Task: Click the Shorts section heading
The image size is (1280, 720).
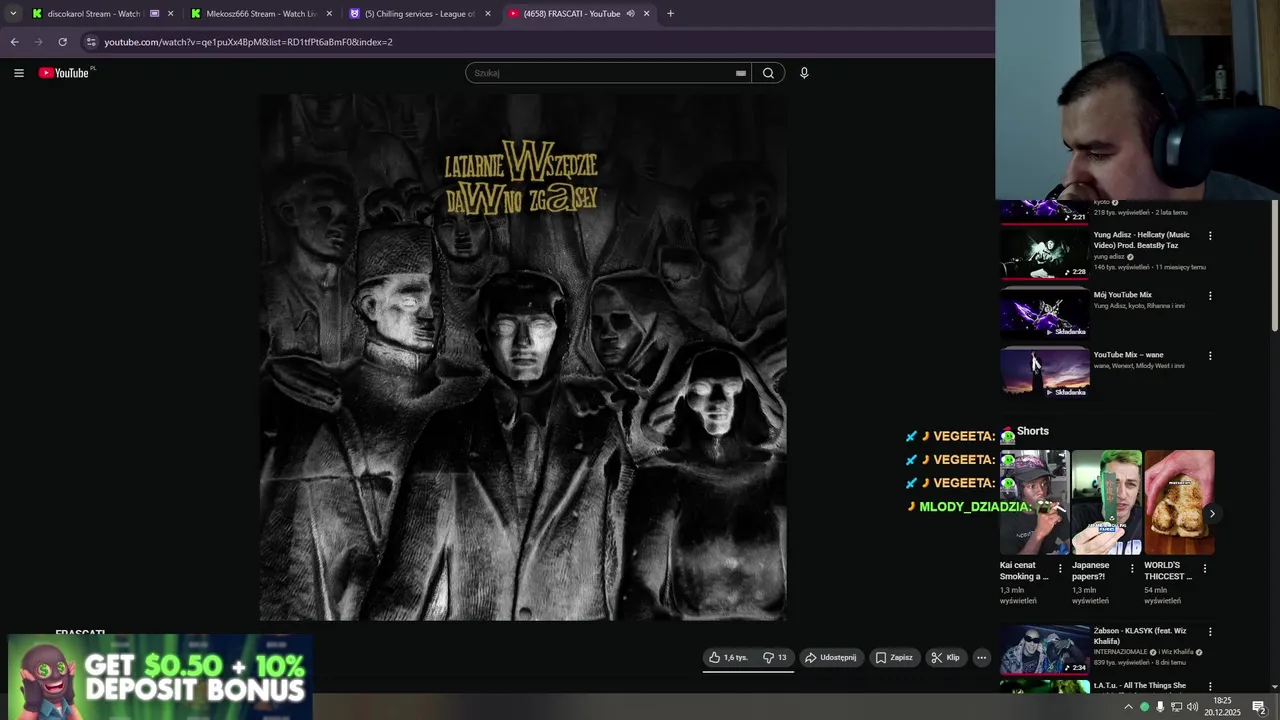Action: click(1033, 431)
